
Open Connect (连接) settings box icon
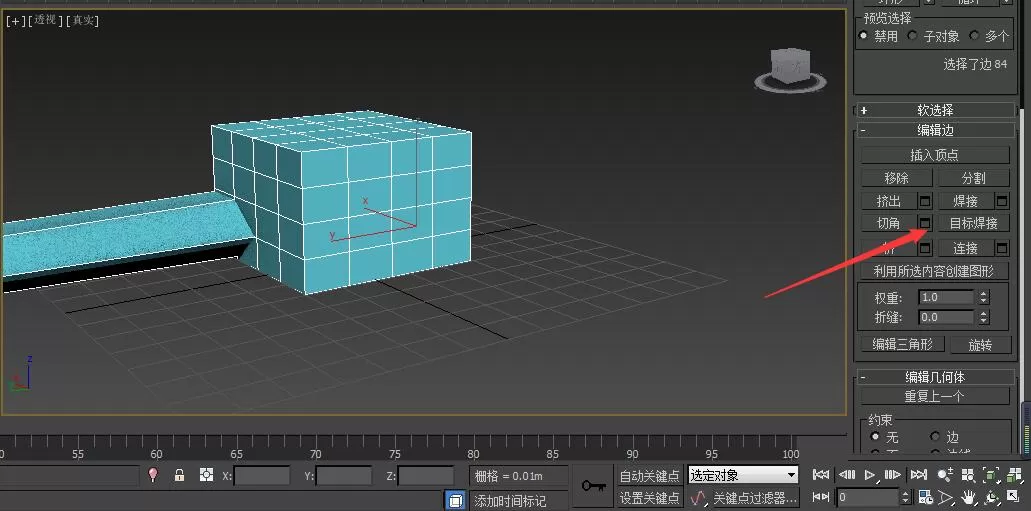[1002, 248]
